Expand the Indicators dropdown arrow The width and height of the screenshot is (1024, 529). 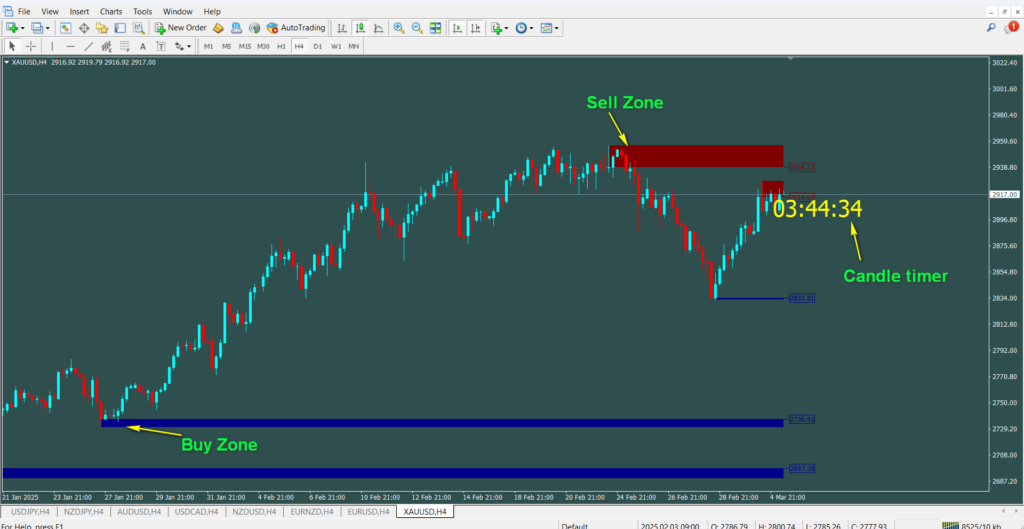coord(507,28)
